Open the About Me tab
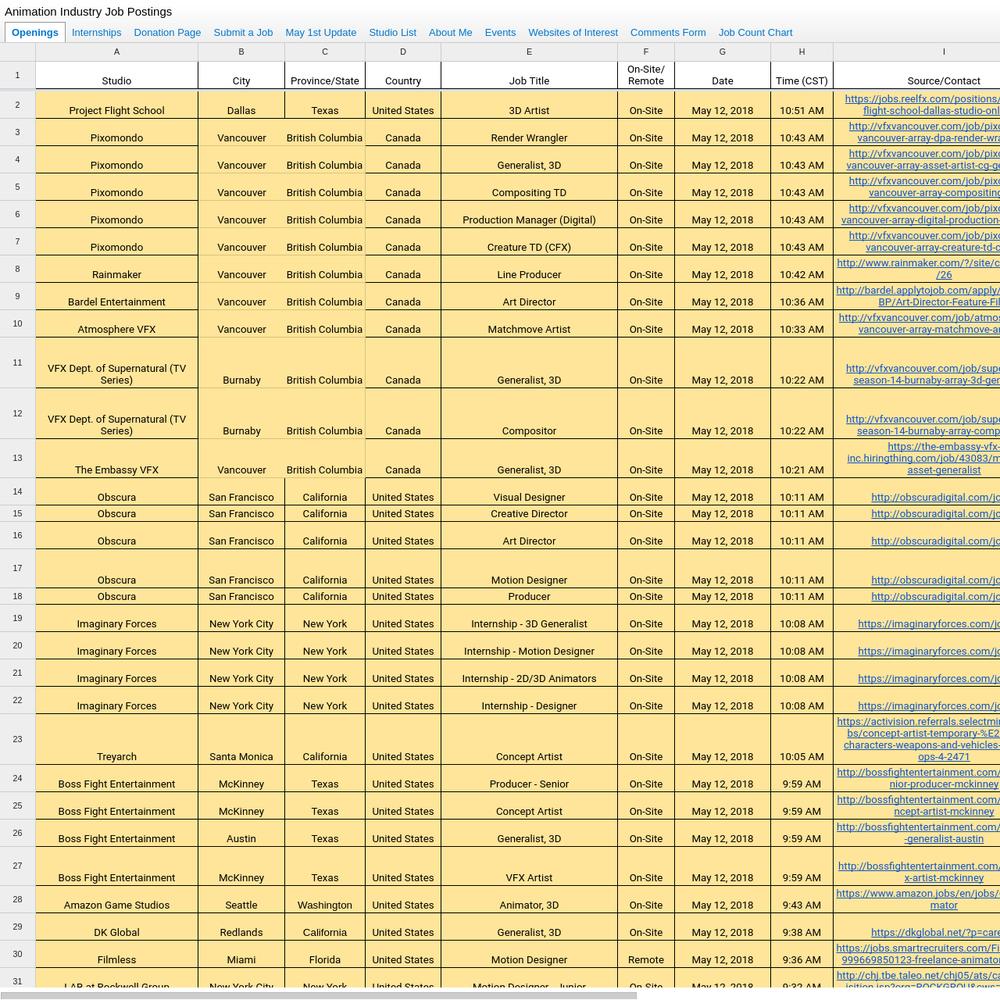The height and width of the screenshot is (1000, 1000). click(450, 33)
